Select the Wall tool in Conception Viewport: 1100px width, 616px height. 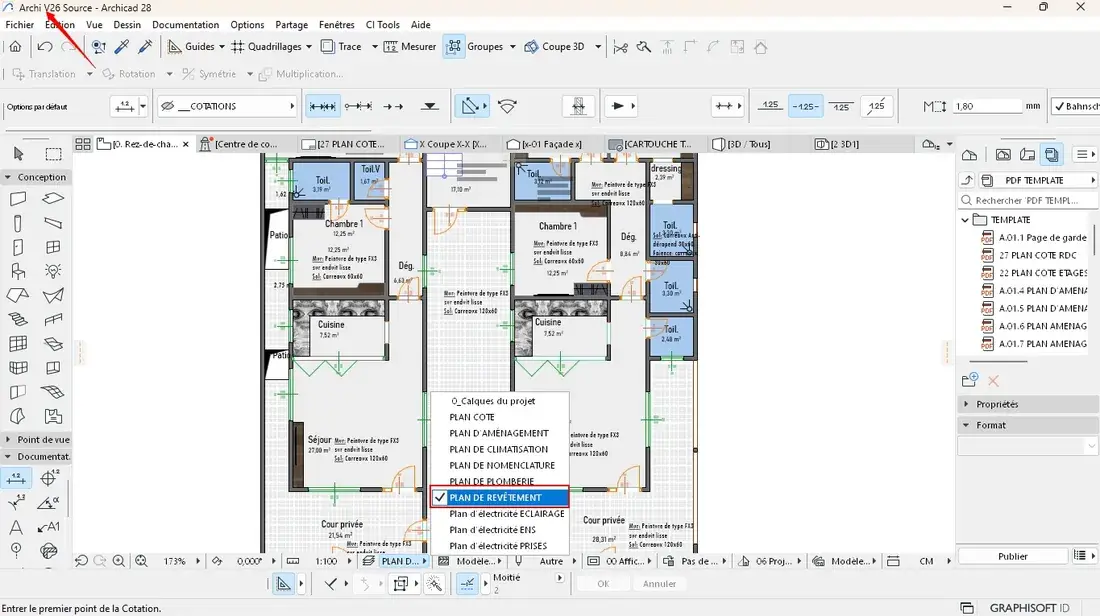click(x=18, y=199)
